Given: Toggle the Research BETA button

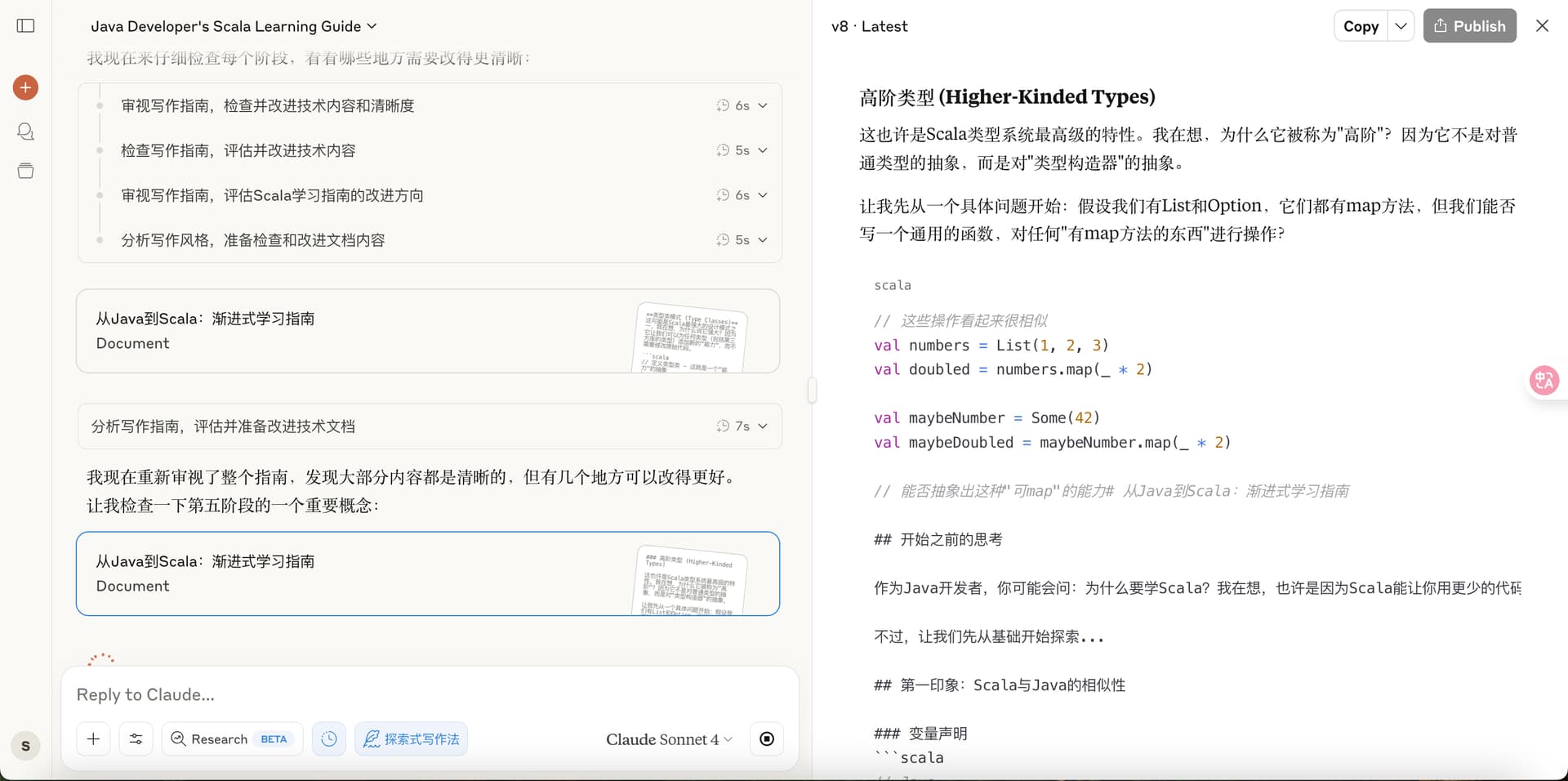Looking at the screenshot, I should tap(232, 739).
